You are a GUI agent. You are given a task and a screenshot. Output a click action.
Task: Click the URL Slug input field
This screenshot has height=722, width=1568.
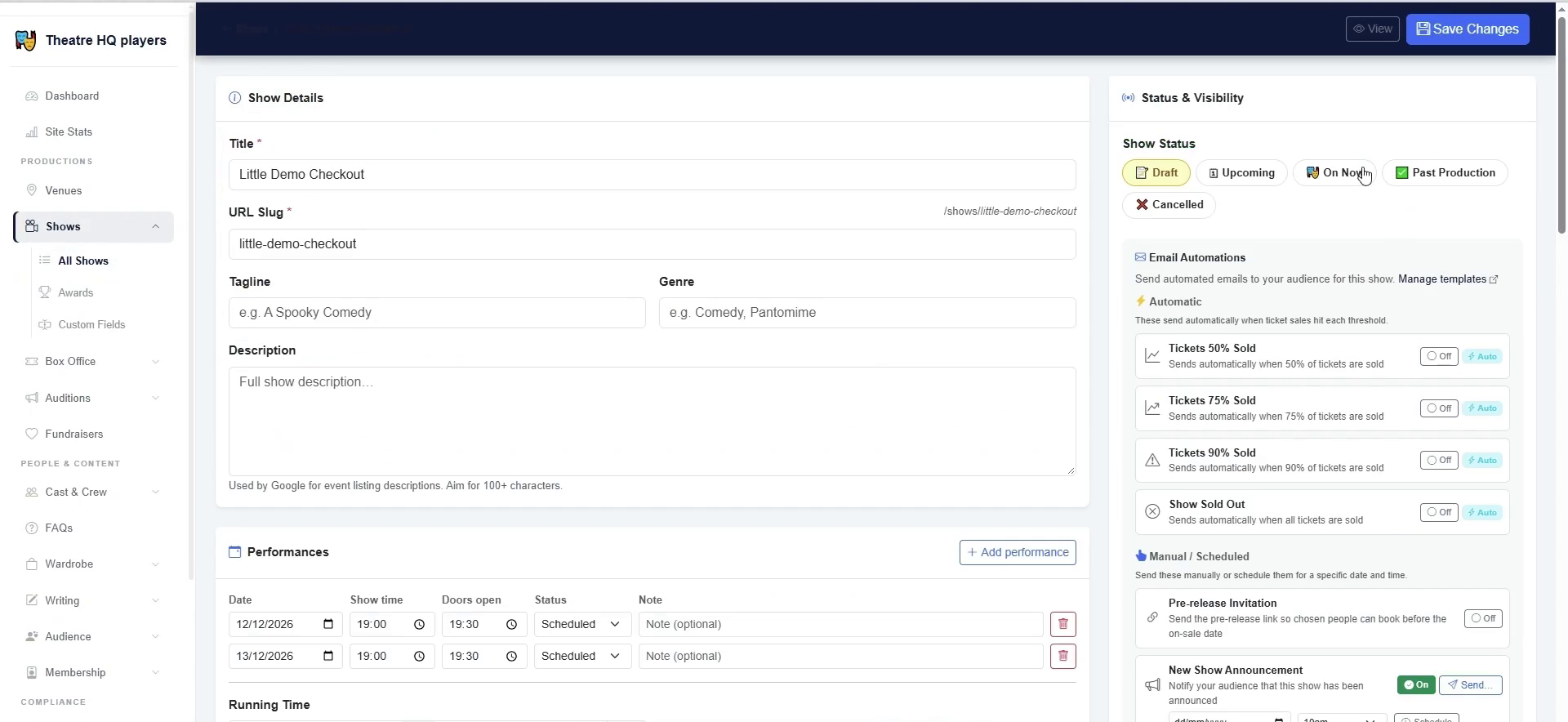(x=652, y=244)
